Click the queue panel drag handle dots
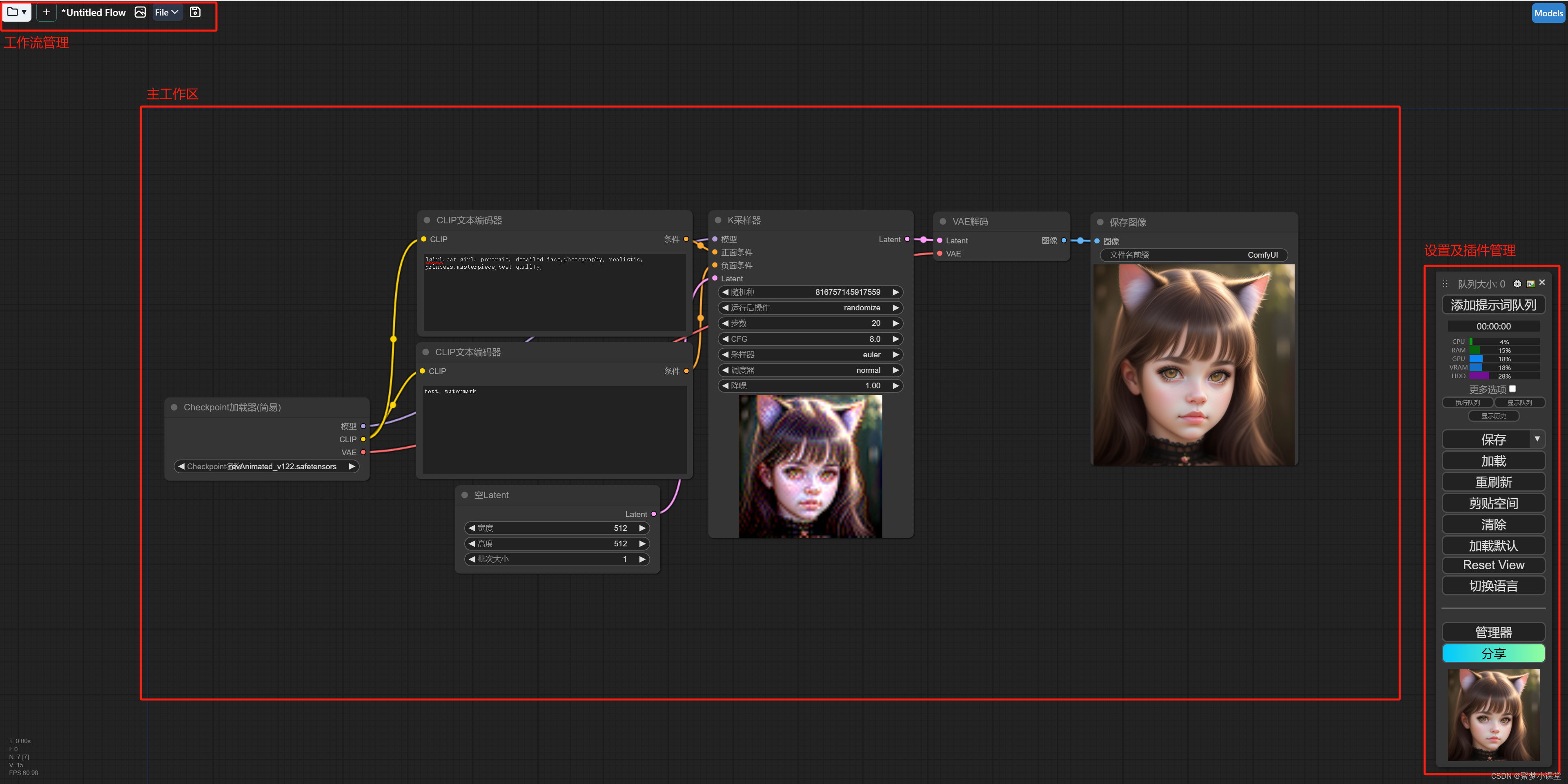 [x=1445, y=283]
